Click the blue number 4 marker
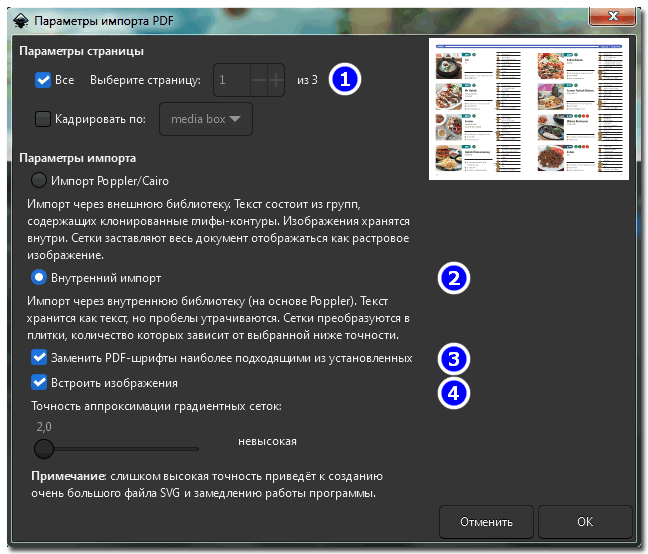This screenshot has width=648, height=554. tap(455, 393)
